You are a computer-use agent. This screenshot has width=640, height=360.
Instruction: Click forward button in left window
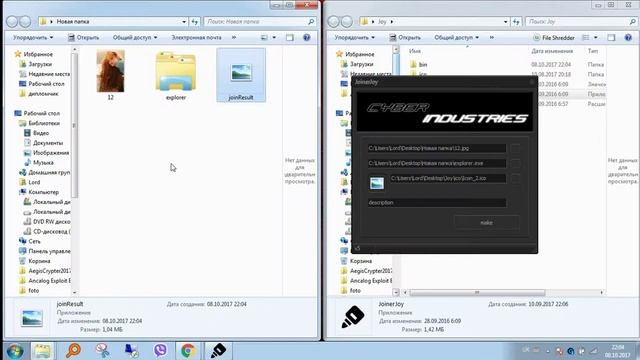point(25,22)
